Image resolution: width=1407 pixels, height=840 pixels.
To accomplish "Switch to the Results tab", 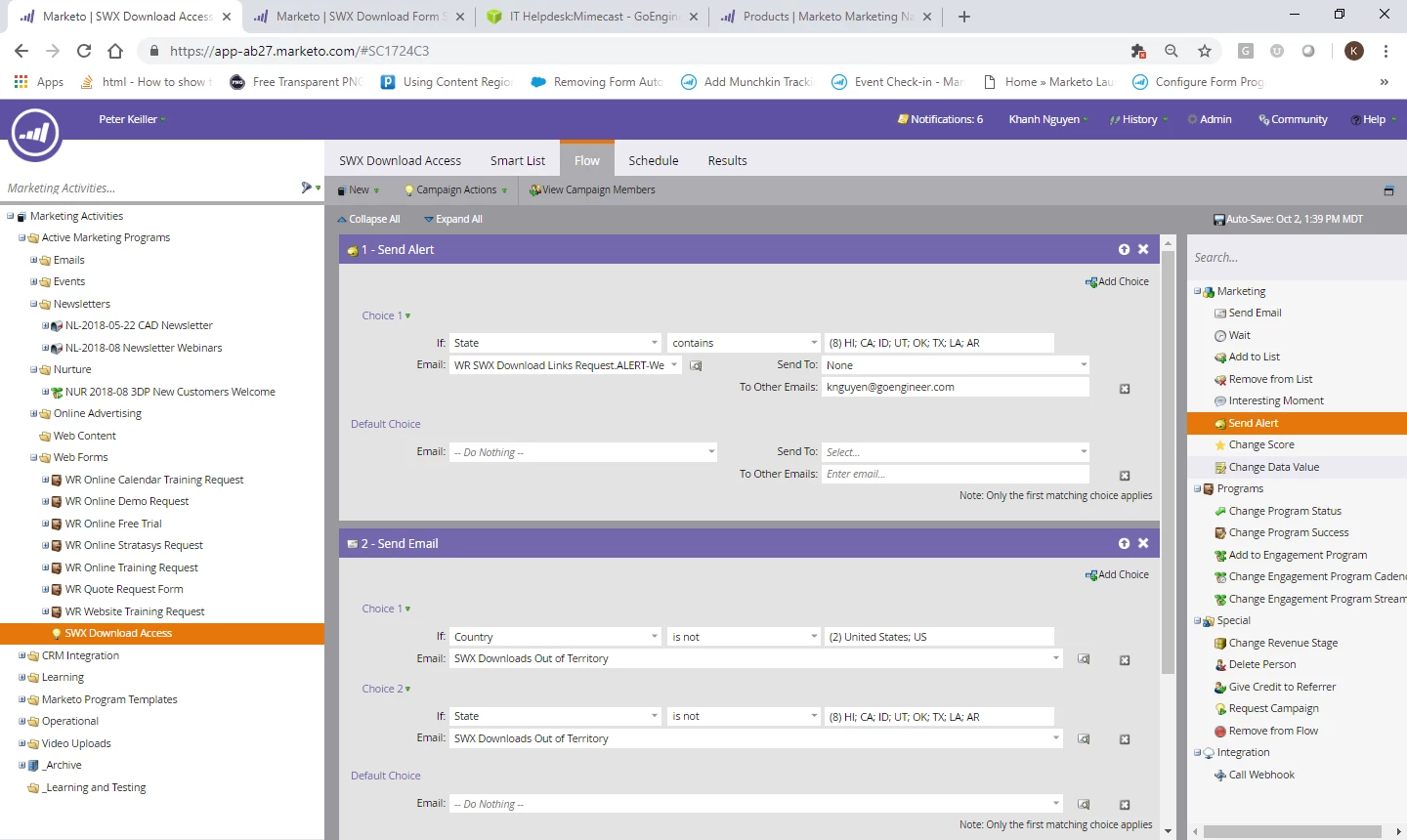I will pos(727,160).
